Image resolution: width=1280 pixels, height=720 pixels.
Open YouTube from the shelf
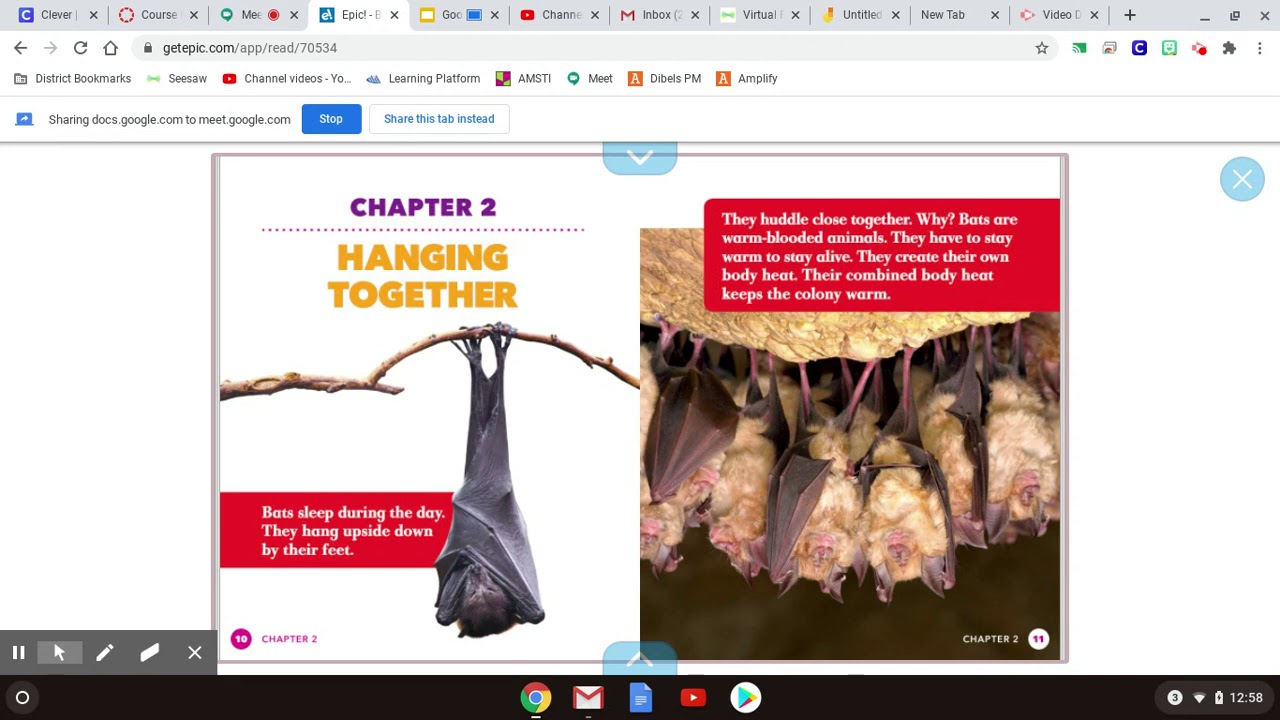[x=693, y=698]
